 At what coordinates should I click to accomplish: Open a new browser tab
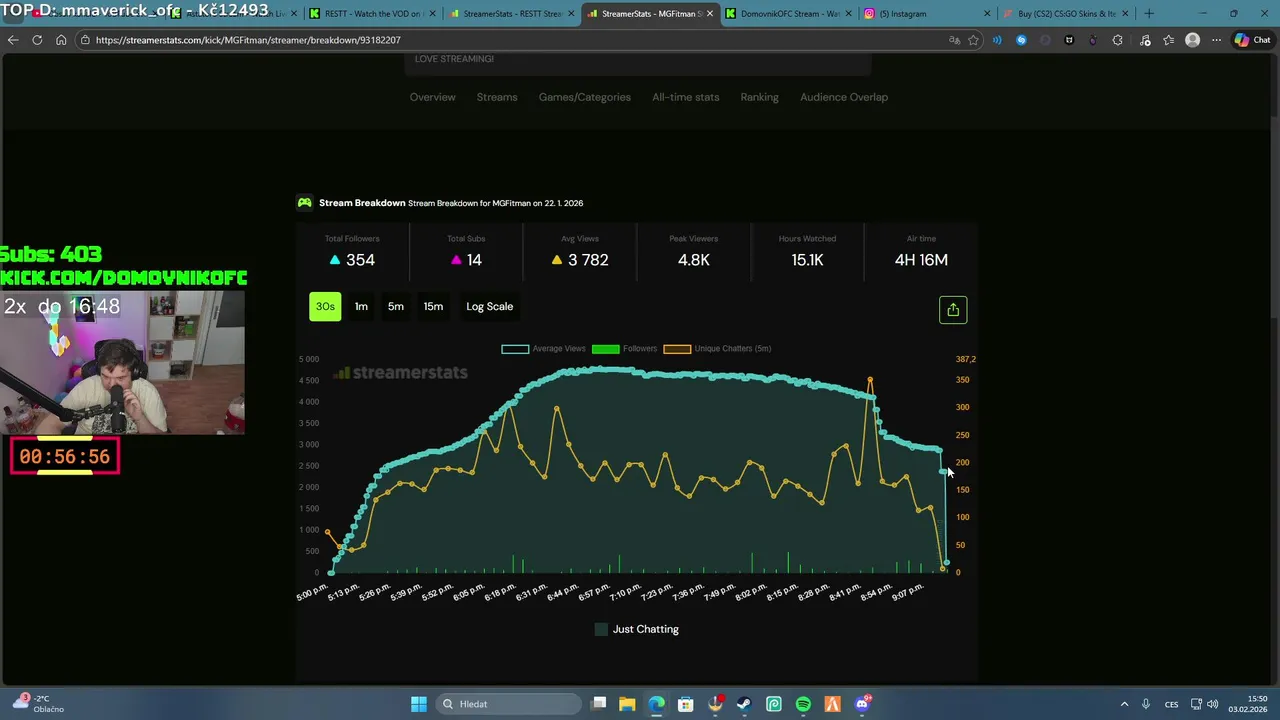[1148, 14]
